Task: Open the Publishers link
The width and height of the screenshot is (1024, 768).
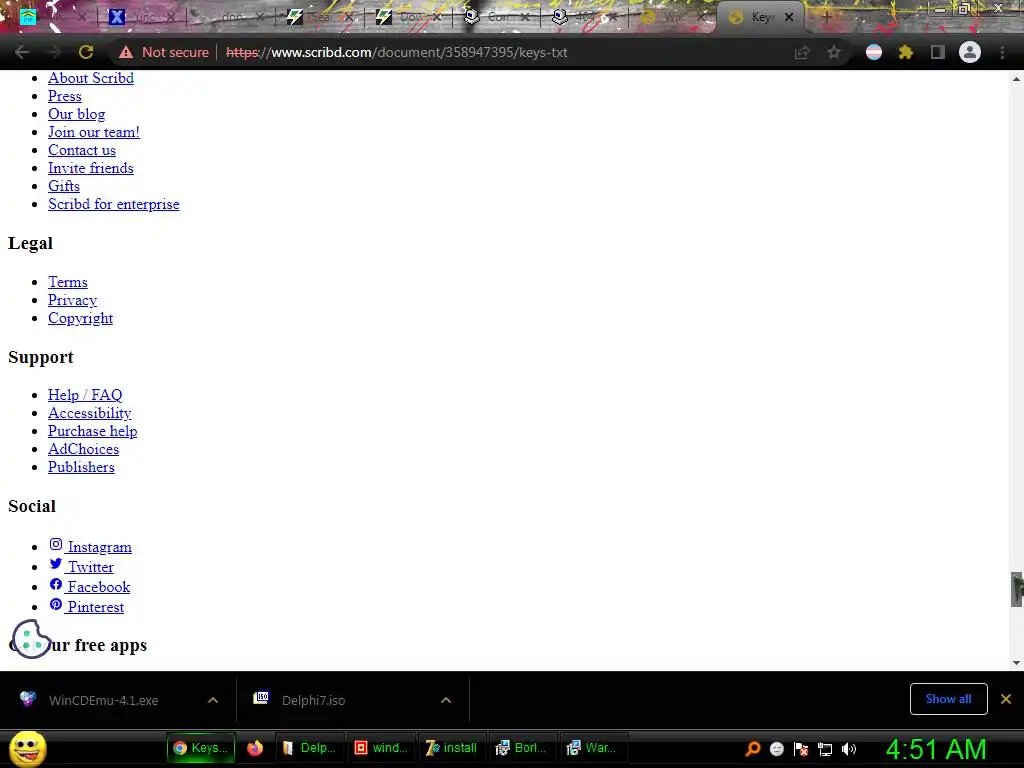Action: [81, 467]
